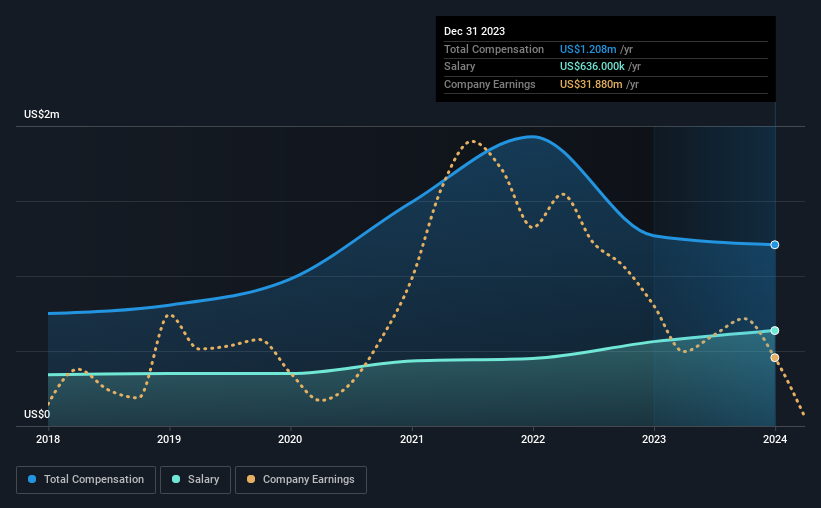
Task: Toggle the Salary legend button
Action: point(195,480)
